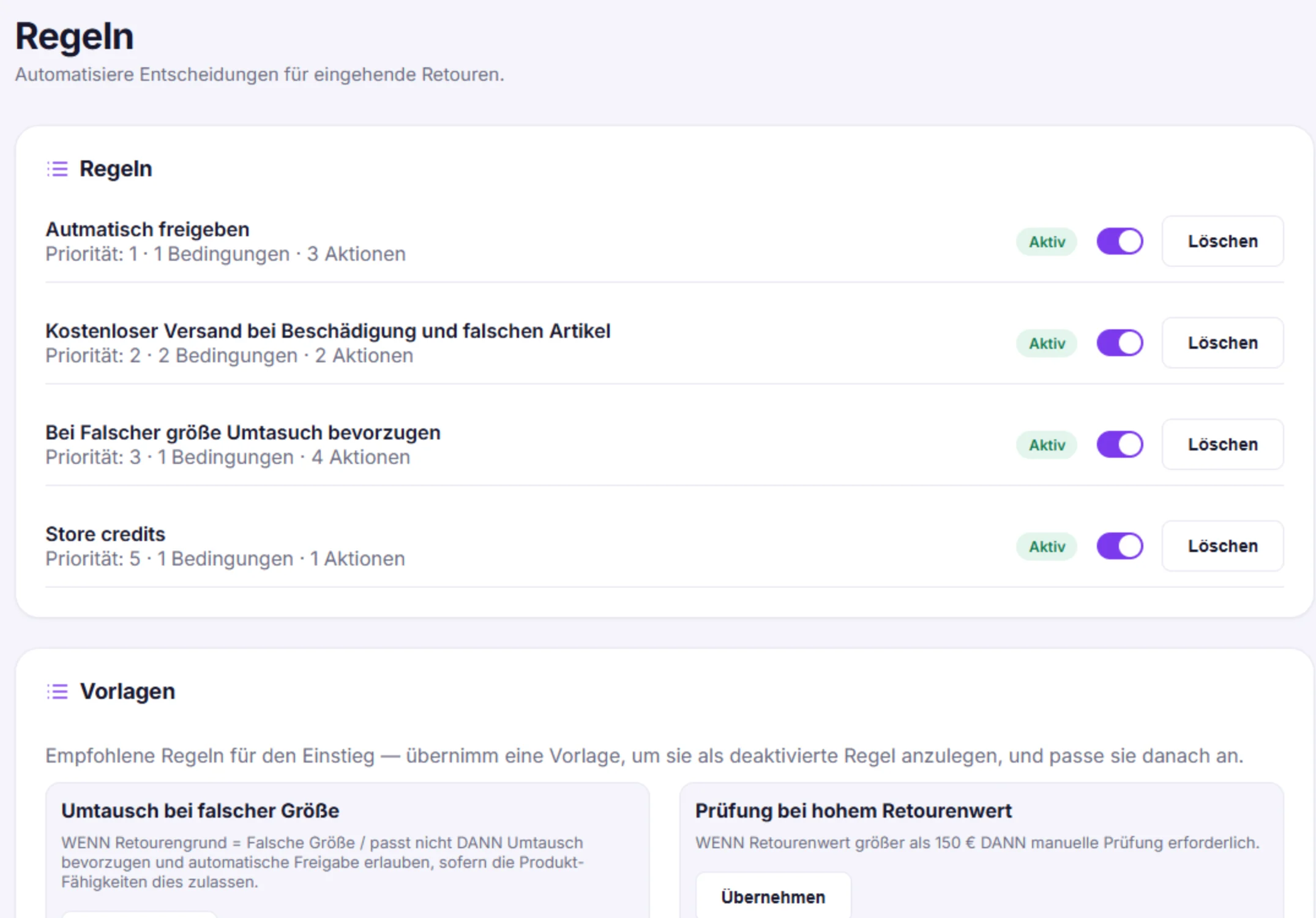Click the Aktiv badge of Store credits
The width and height of the screenshot is (1316, 918).
pos(1047,547)
